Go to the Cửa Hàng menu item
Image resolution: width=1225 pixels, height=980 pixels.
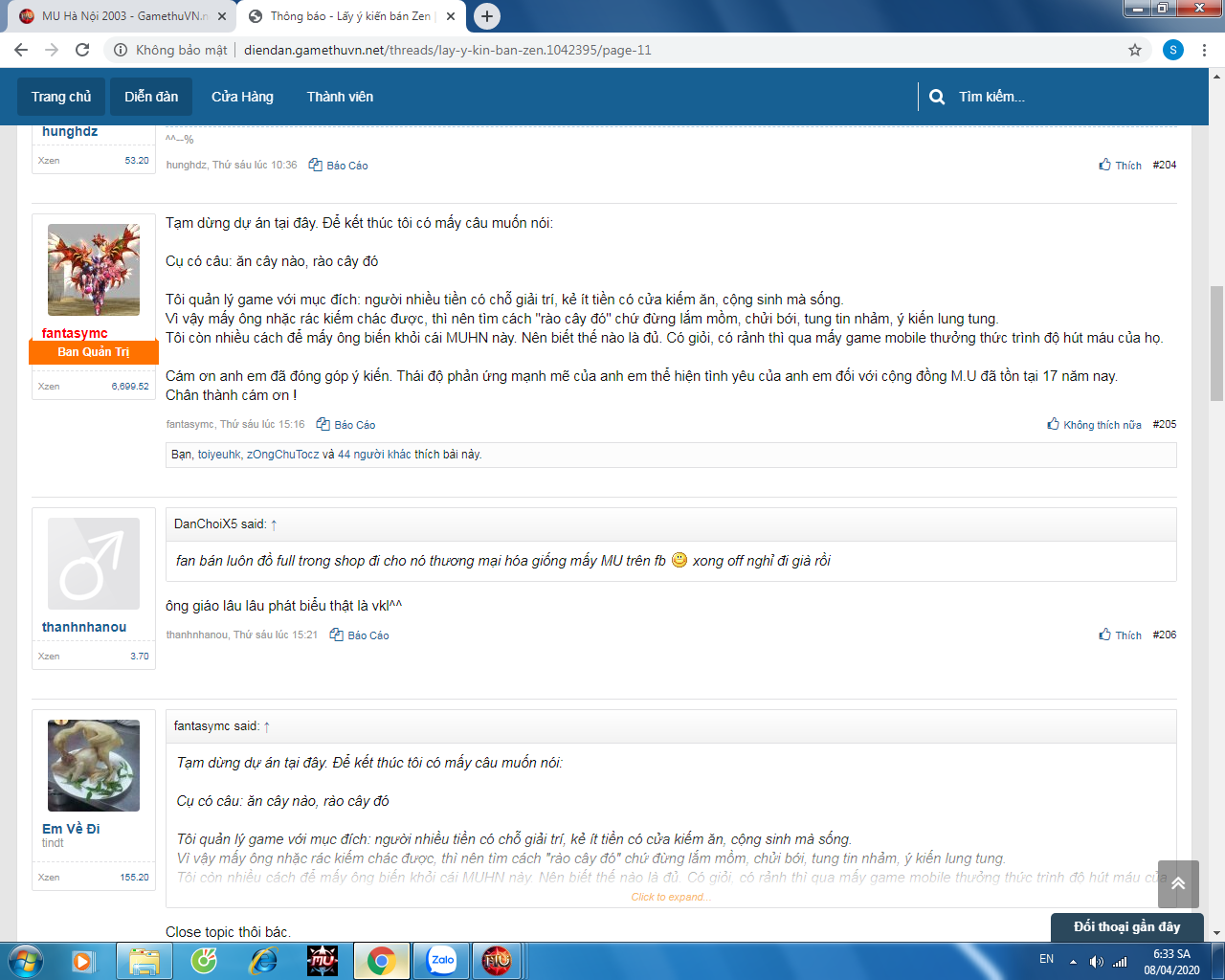[x=242, y=97]
